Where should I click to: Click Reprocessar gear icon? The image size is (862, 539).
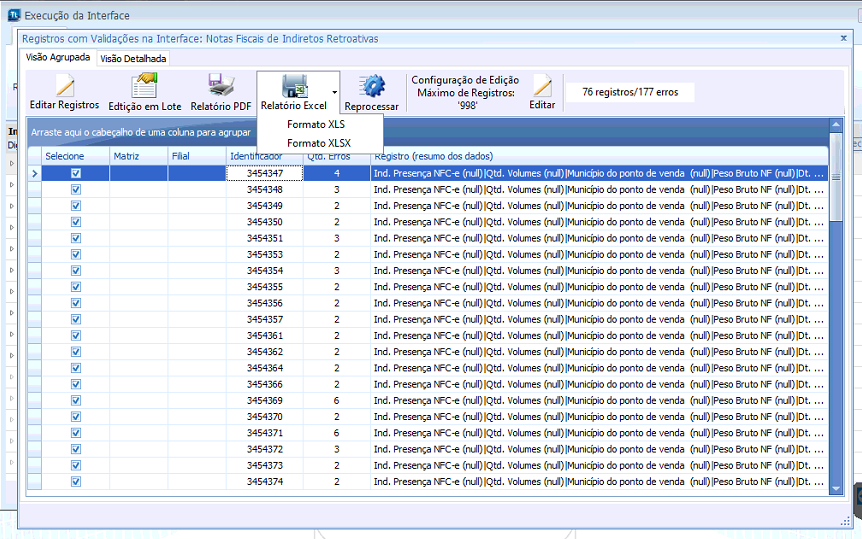point(372,87)
